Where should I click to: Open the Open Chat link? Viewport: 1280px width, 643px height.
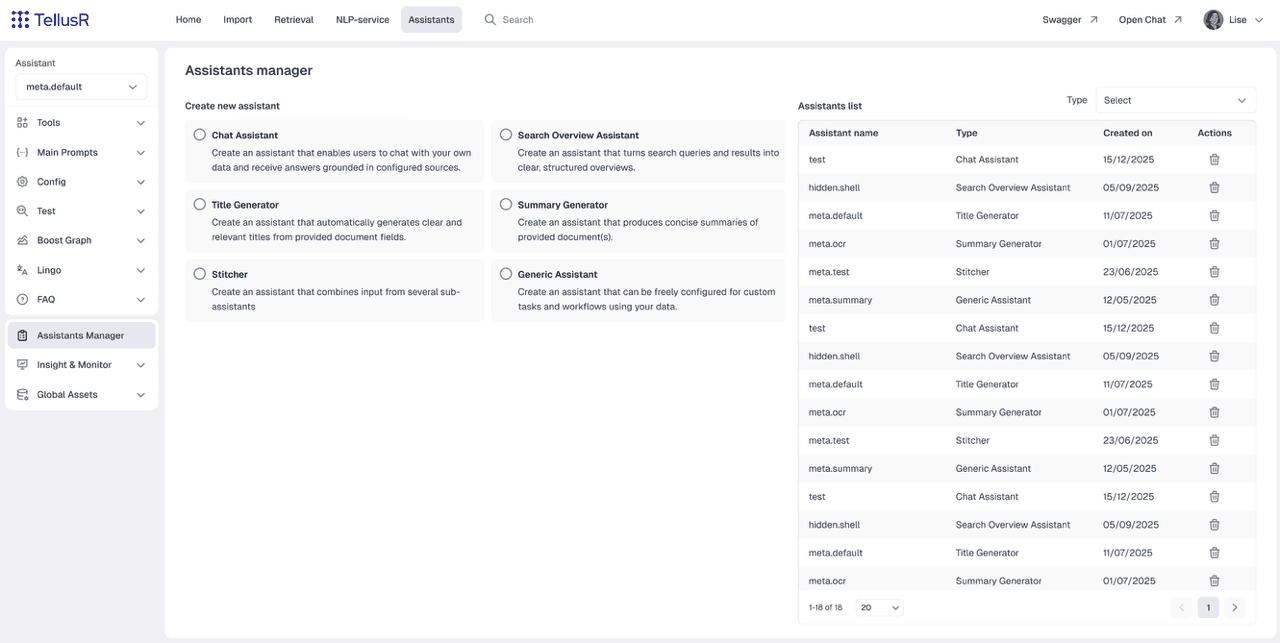coord(1150,19)
